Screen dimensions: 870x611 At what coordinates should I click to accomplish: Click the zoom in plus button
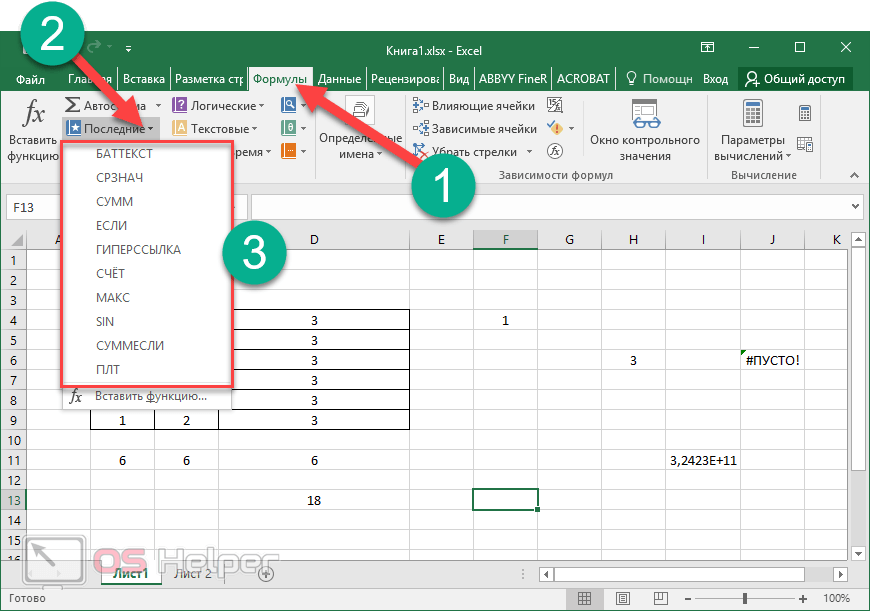[802, 599]
